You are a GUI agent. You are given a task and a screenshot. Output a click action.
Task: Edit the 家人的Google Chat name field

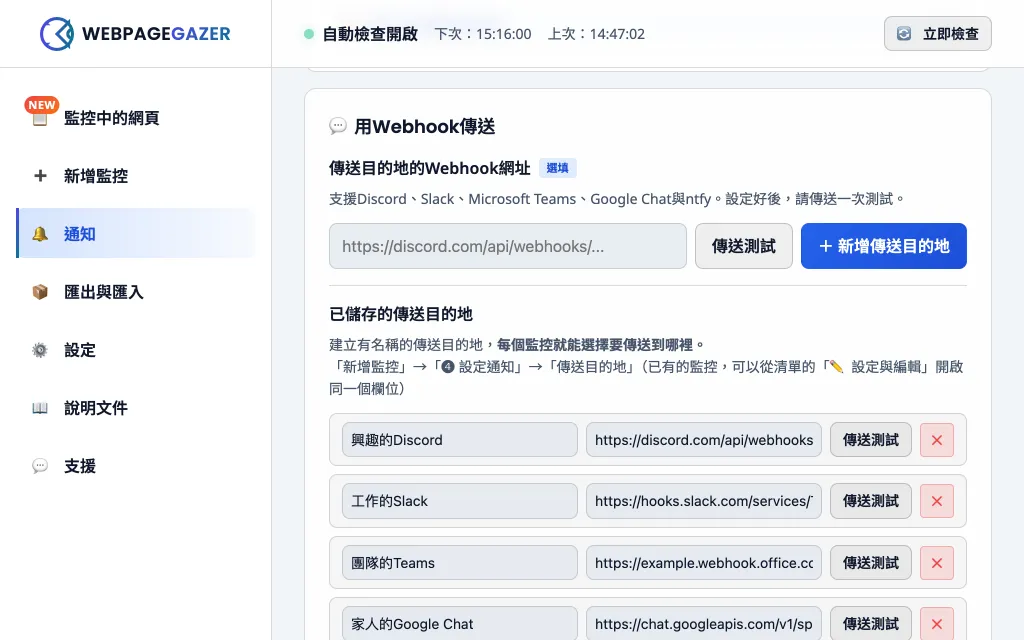pos(460,624)
